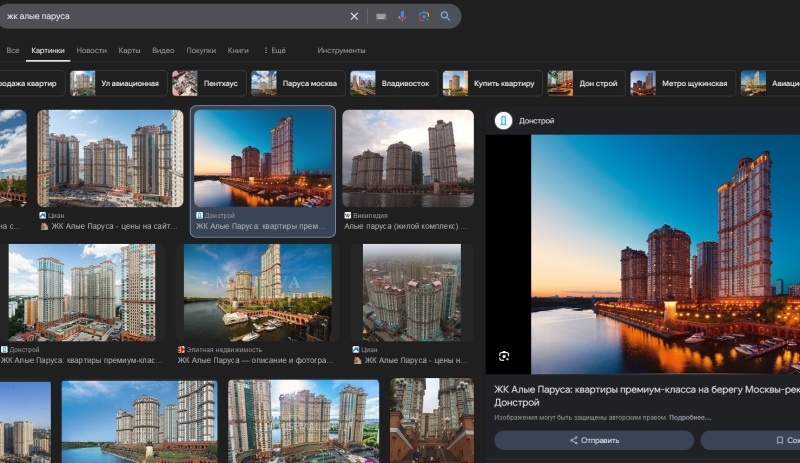This screenshot has height=463, width=800.
Task: Open the Циан thumbnail of towers in daylight
Action: (x=110, y=158)
